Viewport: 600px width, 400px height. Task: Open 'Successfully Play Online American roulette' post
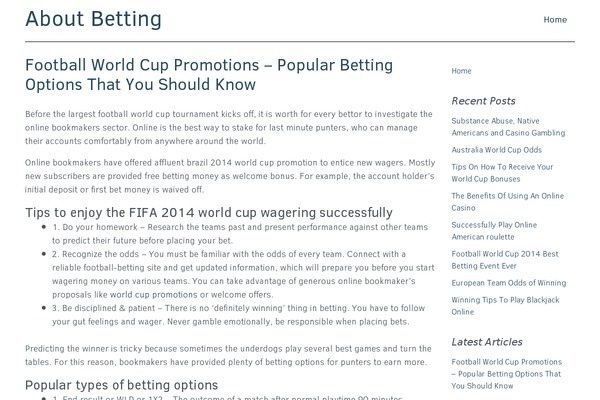point(494,231)
